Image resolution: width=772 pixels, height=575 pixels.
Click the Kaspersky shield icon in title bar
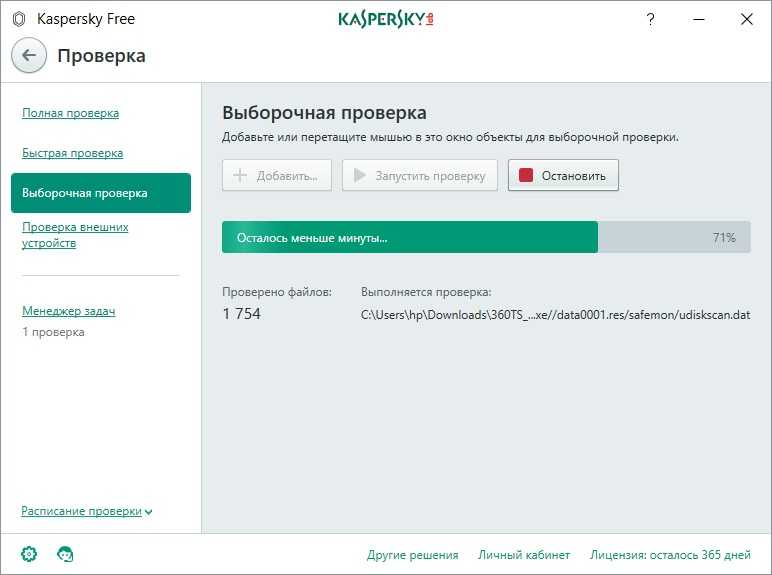point(19,19)
